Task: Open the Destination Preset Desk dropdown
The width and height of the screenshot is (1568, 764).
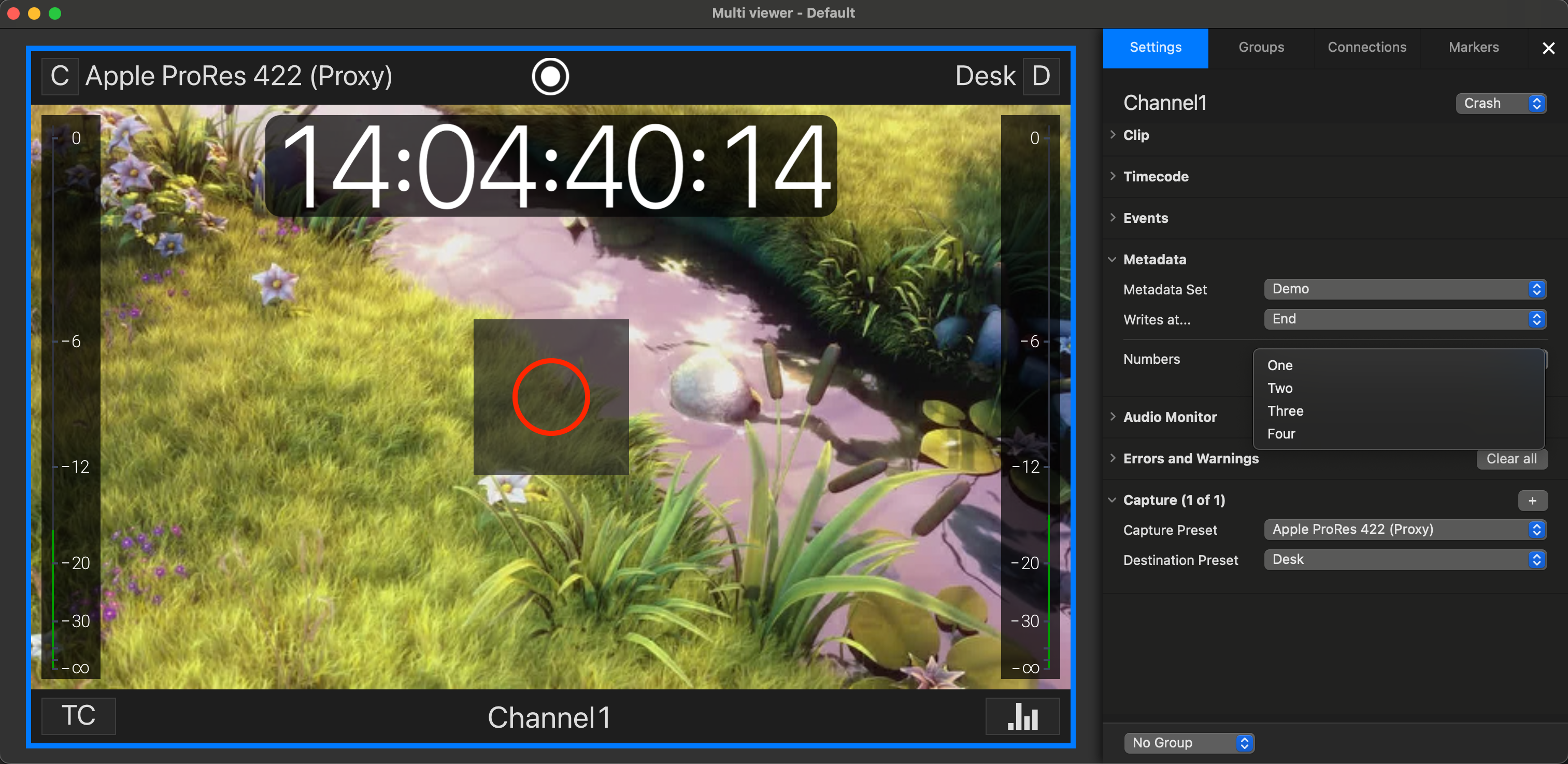Action: tap(1405, 559)
